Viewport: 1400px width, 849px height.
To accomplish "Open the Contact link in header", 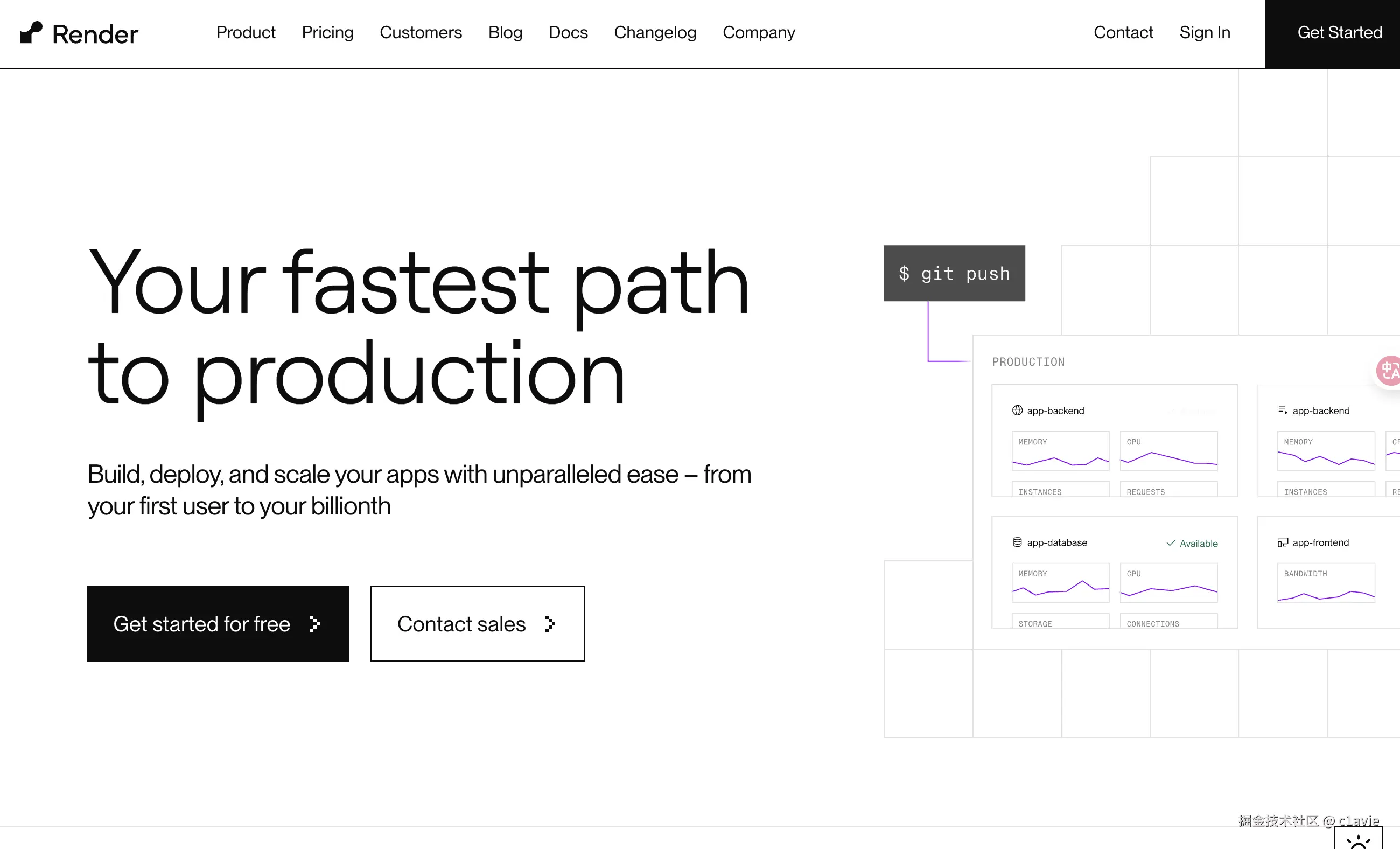I will (x=1123, y=32).
